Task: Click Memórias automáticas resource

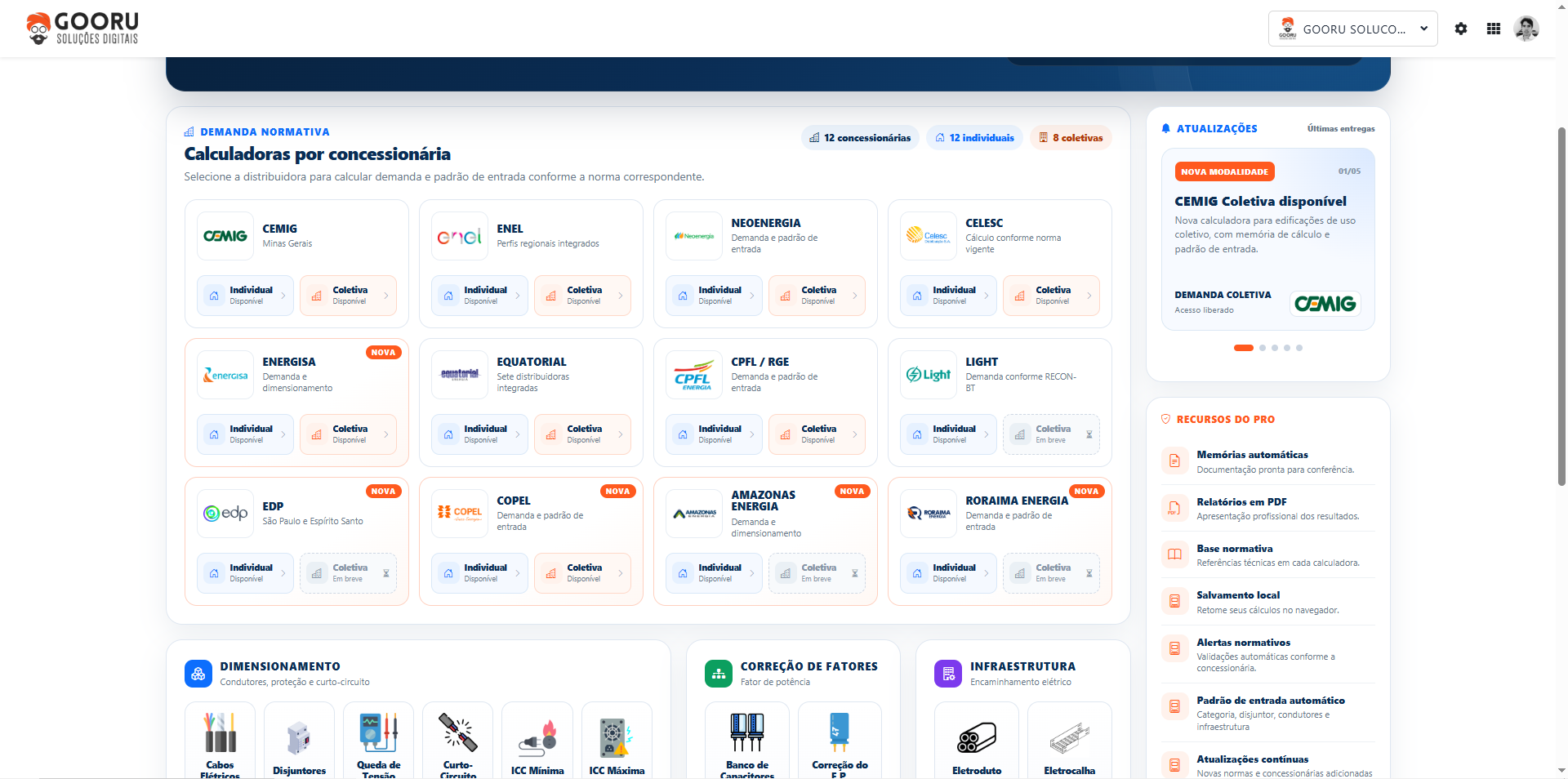Action: (1268, 461)
